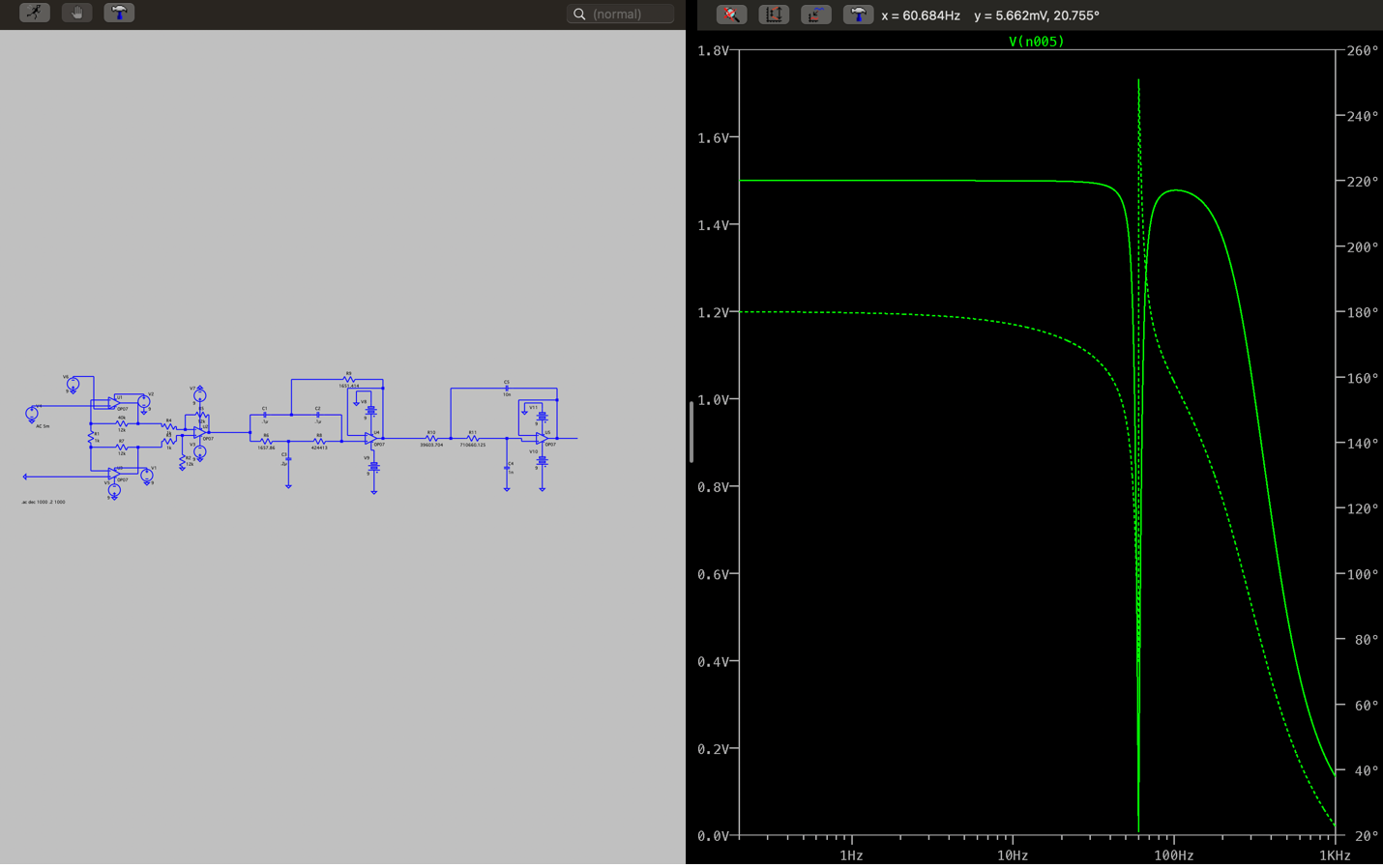The width and height of the screenshot is (1383, 868).
Task: Focus the (normal) search field
Action: (621, 14)
